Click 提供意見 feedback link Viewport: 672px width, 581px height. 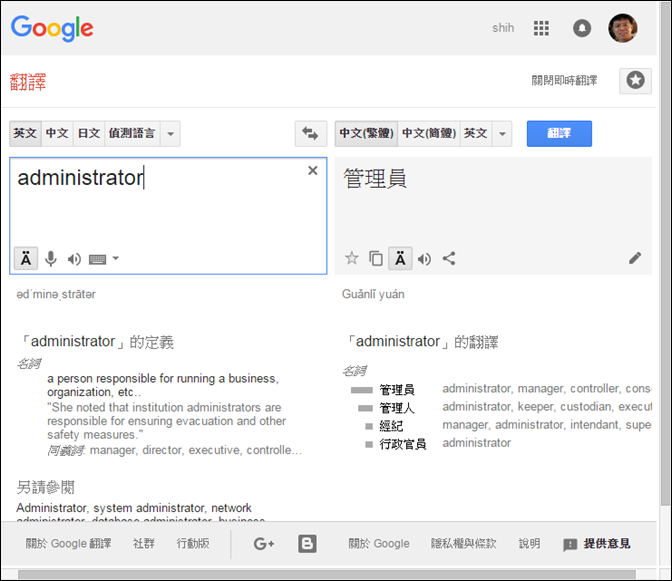[607, 544]
